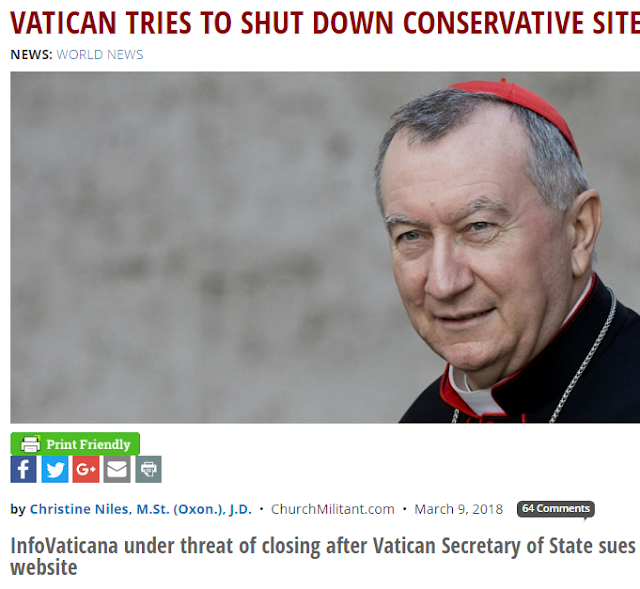Click the word 'website' in subheadline
Screen dimensions: 640x589
click(x=44, y=567)
